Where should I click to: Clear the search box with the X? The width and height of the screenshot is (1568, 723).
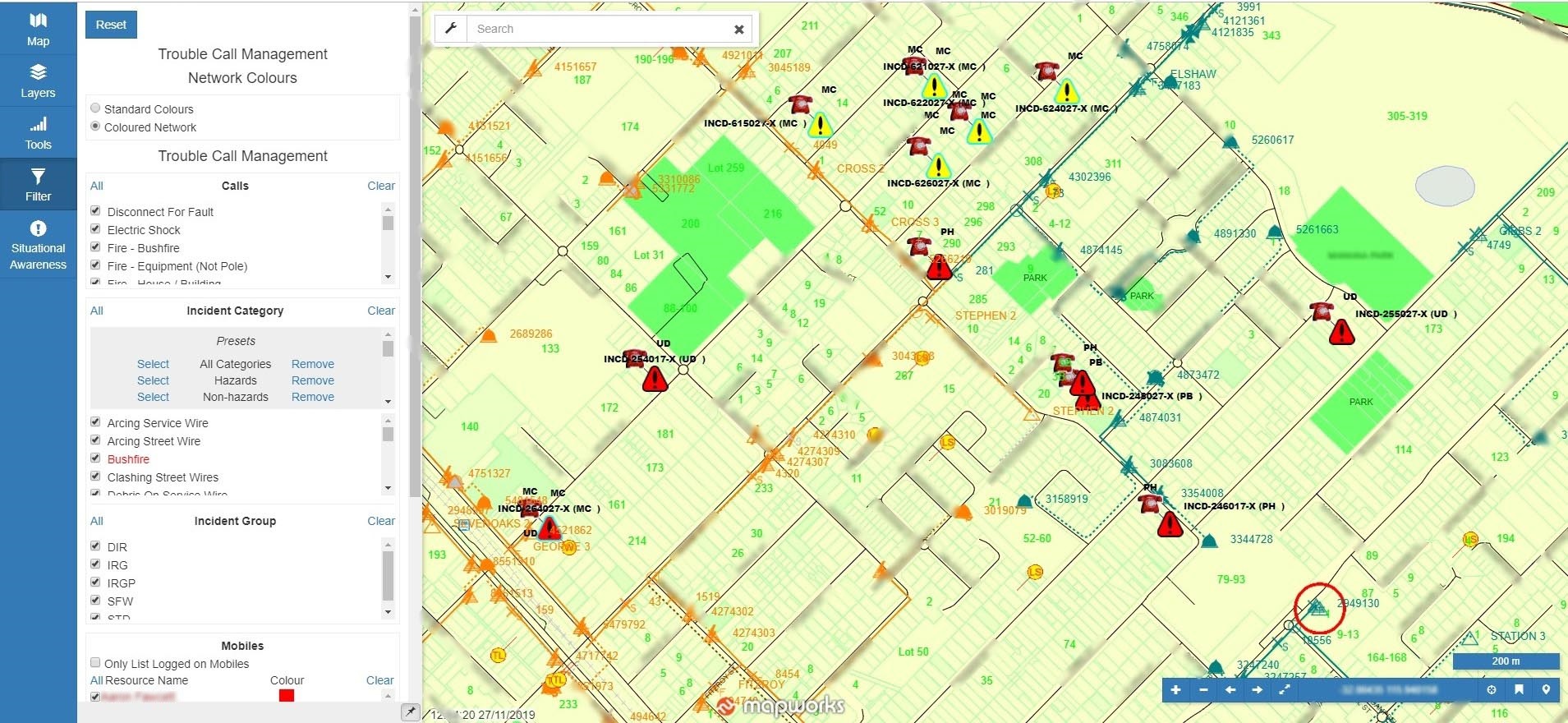click(x=739, y=30)
